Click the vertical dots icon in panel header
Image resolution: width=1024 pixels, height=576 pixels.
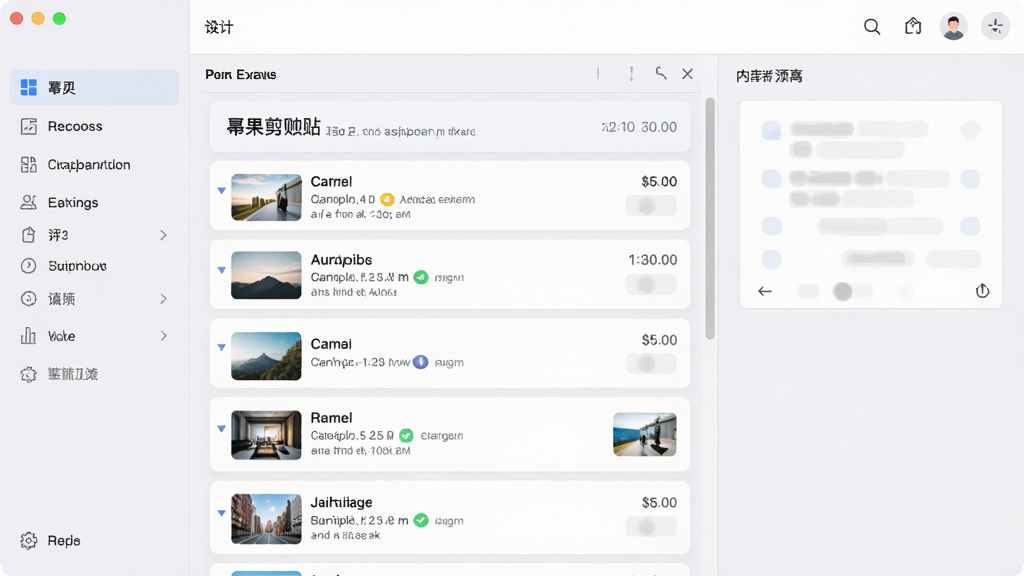click(x=631, y=74)
